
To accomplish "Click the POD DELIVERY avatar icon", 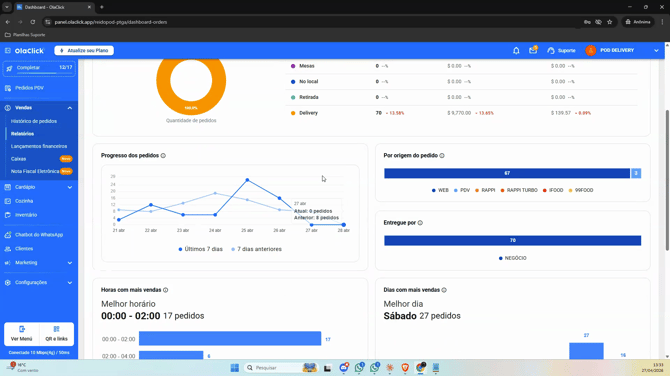I will tap(591, 50).
